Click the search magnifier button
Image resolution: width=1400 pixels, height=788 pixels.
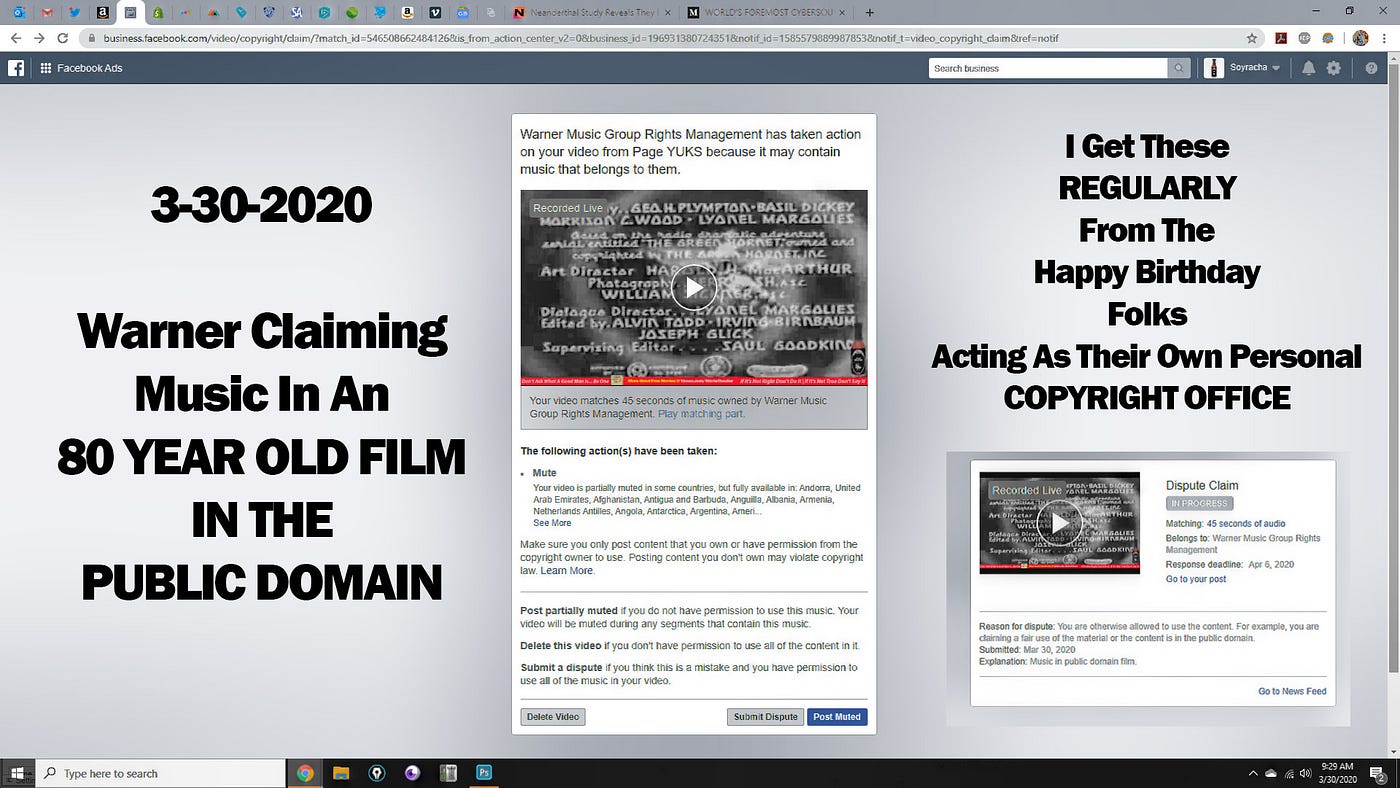tap(1180, 68)
